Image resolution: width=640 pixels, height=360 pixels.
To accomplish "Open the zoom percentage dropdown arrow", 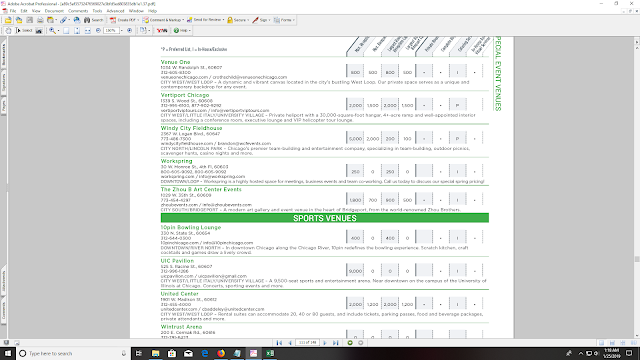I will [x=121, y=31].
